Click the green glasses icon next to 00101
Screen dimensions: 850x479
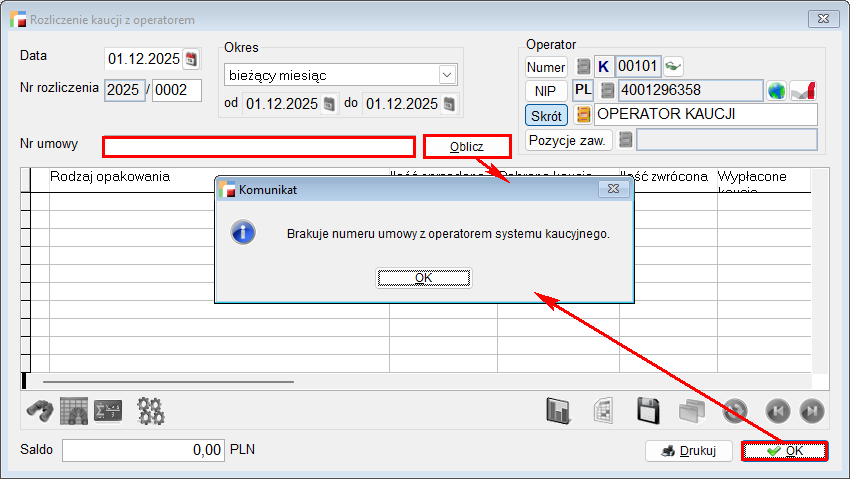click(674, 67)
